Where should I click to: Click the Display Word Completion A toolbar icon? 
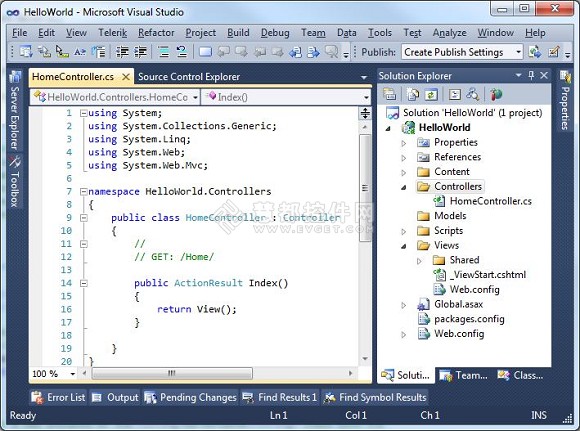coord(80,52)
